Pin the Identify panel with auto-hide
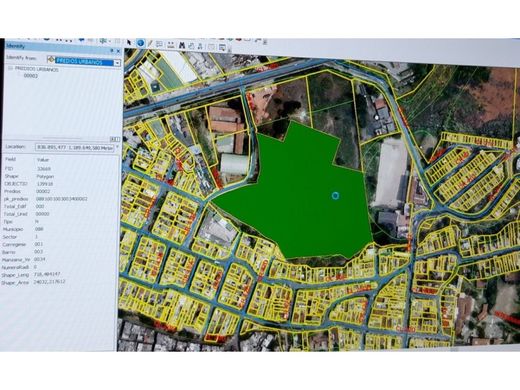The width and height of the screenshot is (520, 390). [x=112, y=51]
